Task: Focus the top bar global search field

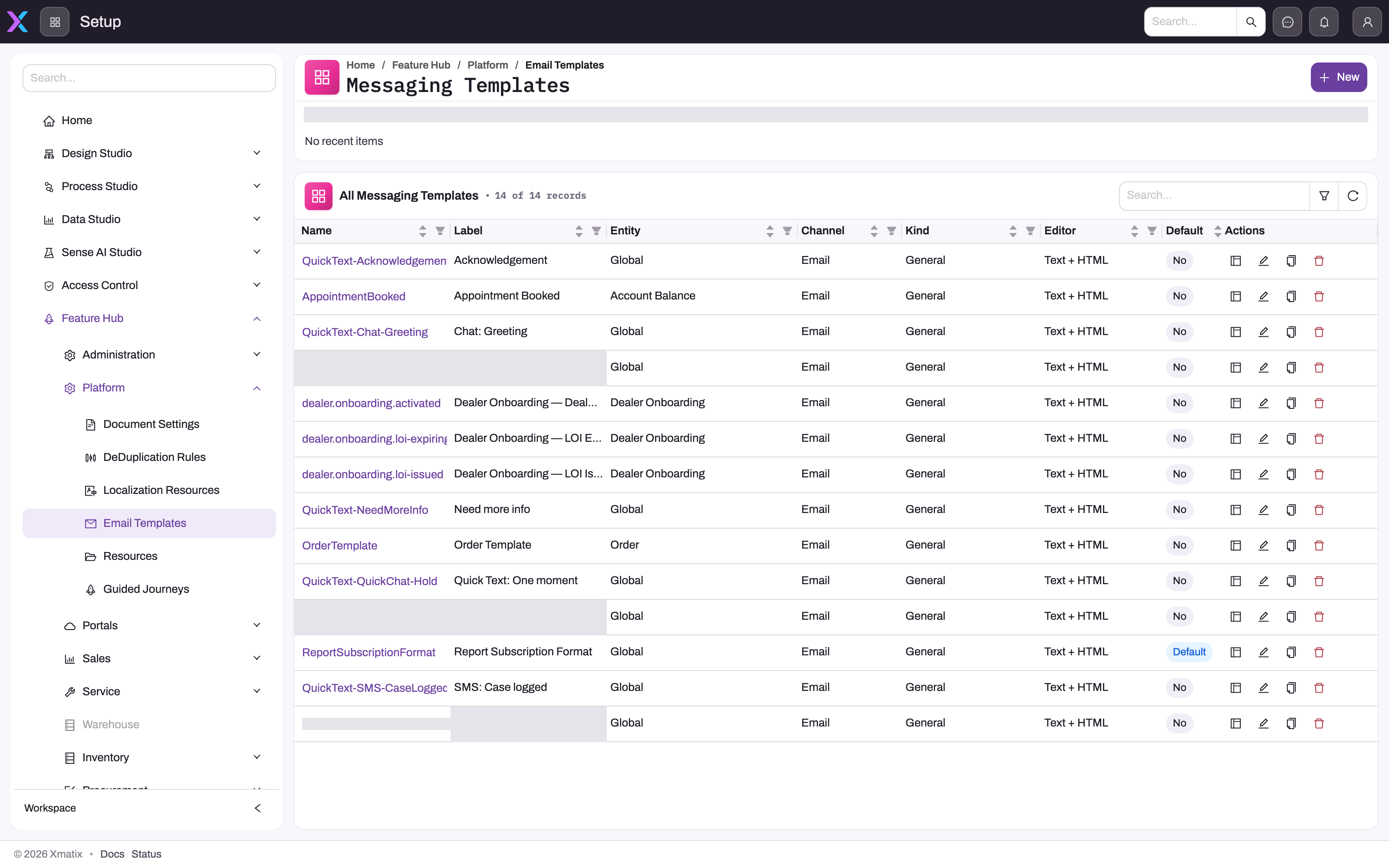Action: pyautogui.click(x=1190, y=22)
